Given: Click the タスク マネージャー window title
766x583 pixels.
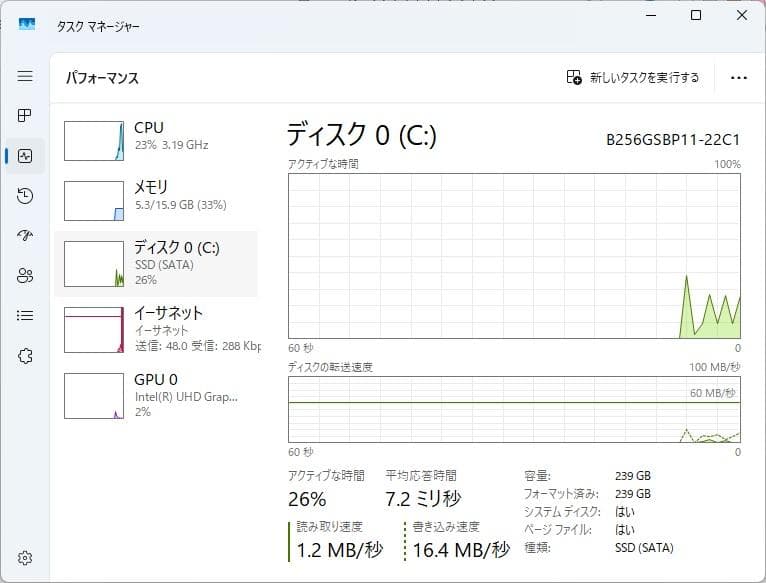Looking at the screenshot, I should (98, 26).
